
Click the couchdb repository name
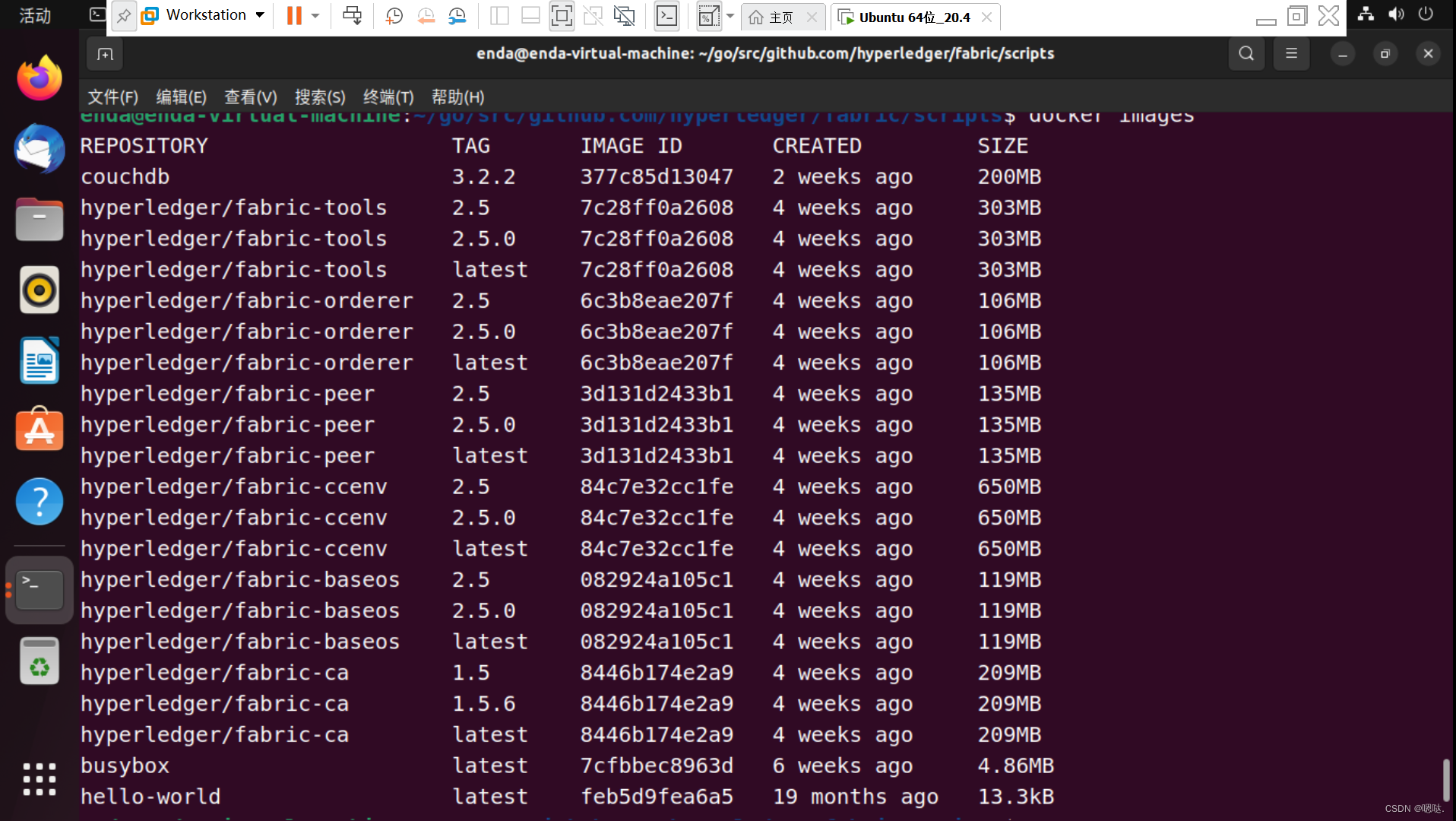[x=125, y=176]
